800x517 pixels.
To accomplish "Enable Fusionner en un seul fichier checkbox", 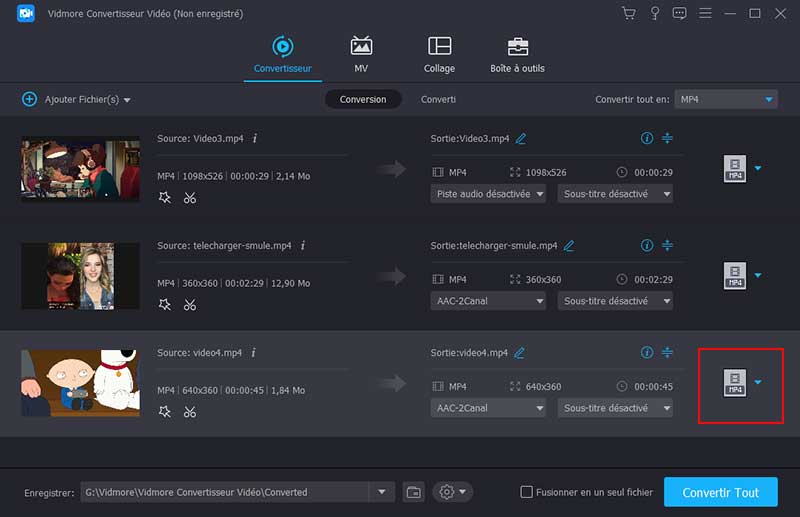I will tap(527, 492).
